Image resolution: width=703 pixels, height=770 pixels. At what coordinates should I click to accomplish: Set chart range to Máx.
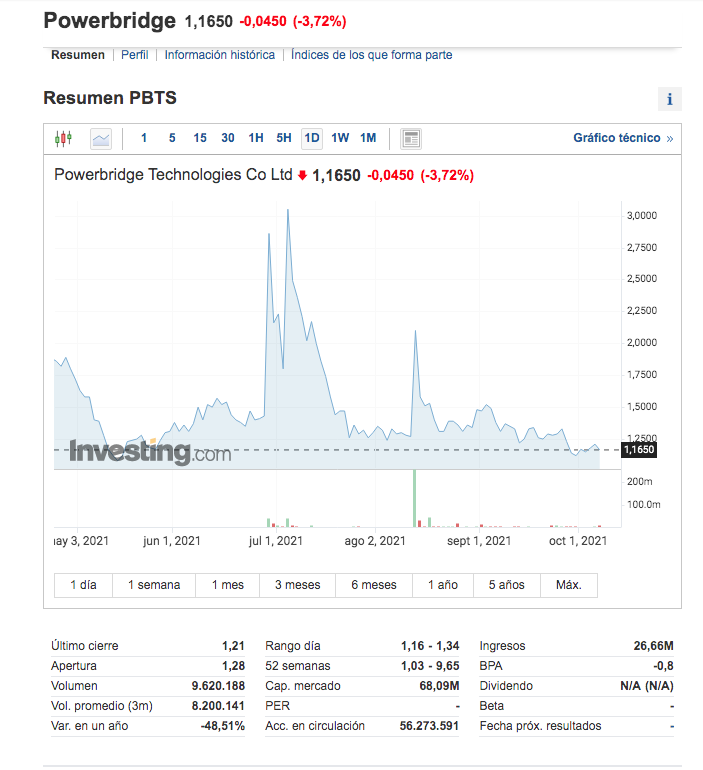coord(569,585)
